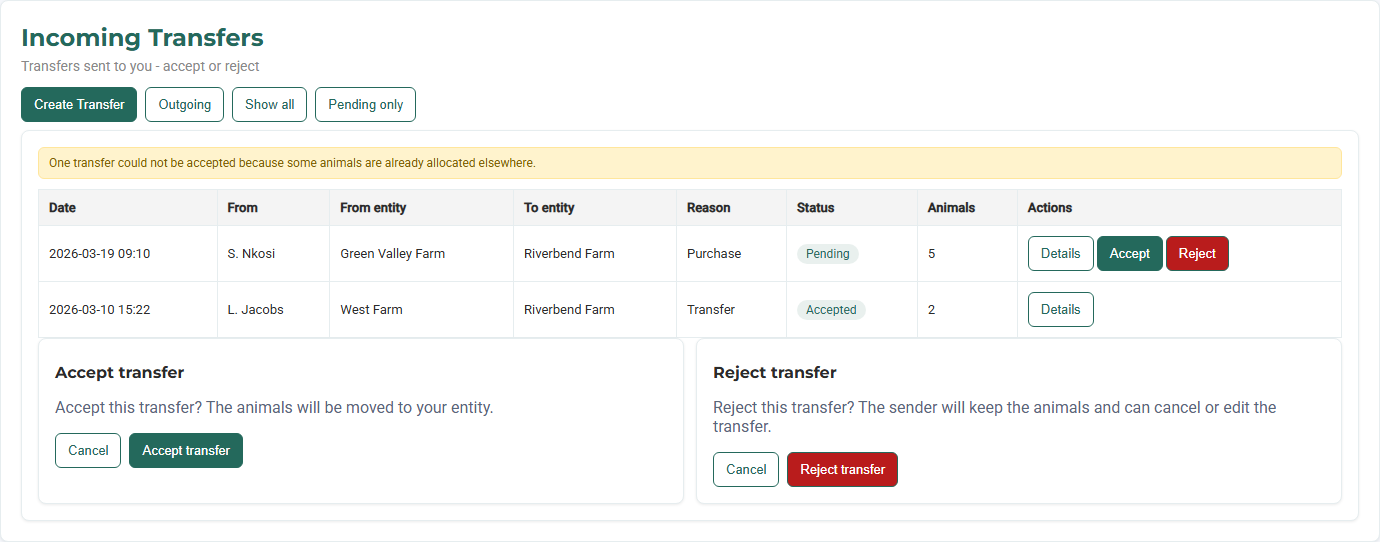Image resolution: width=1380 pixels, height=542 pixels.
Task: Filter by Pending only
Action: [365, 104]
